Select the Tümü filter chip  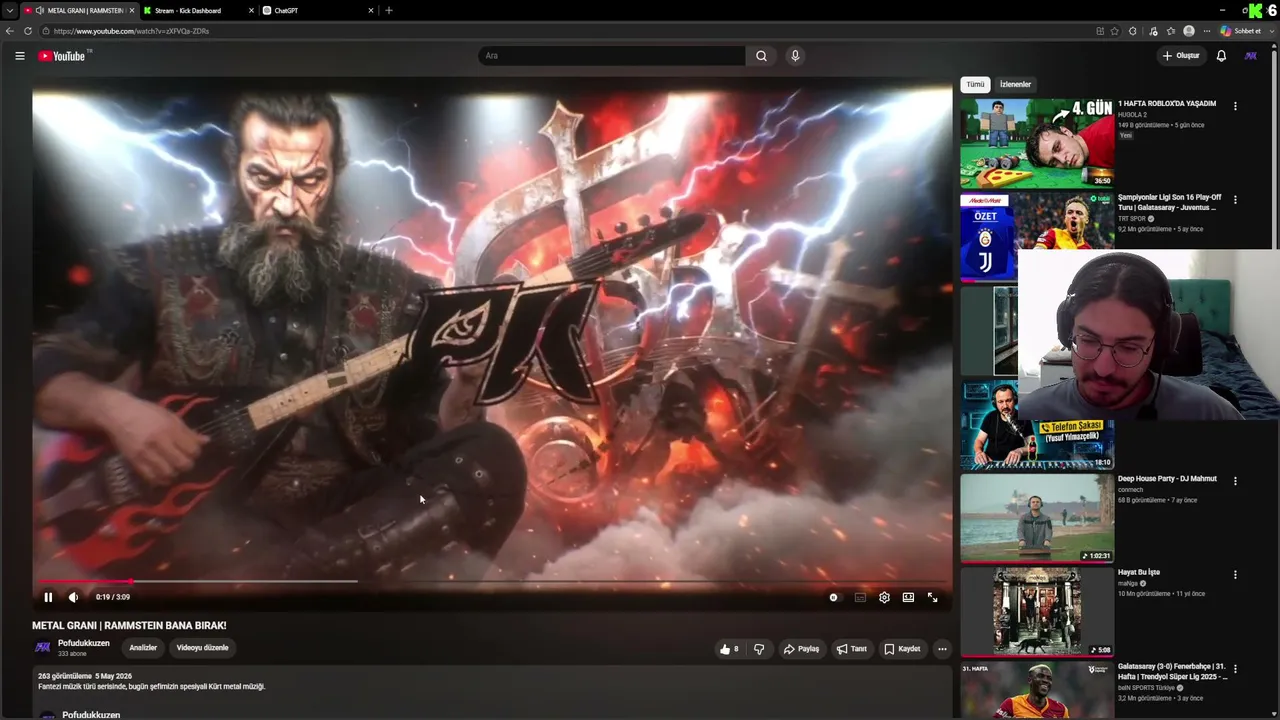[975, 85]
